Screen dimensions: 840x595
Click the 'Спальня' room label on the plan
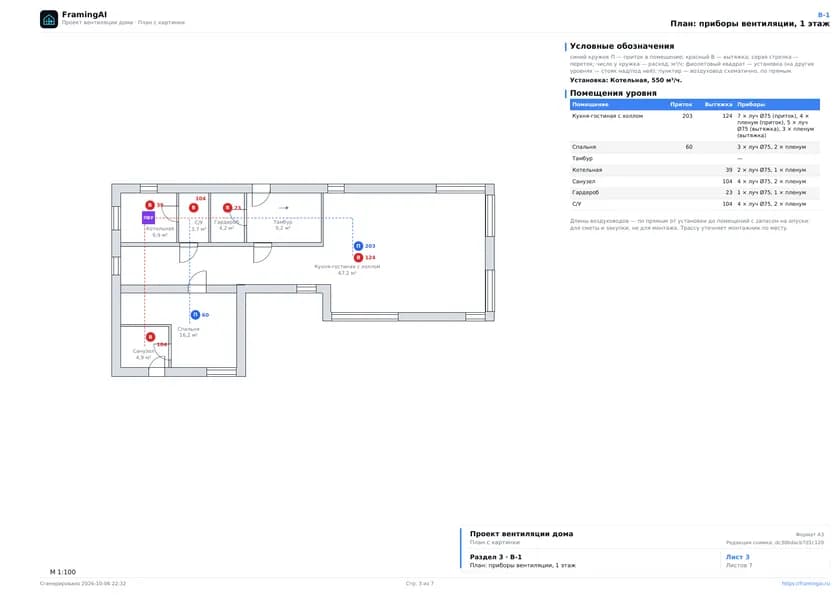coord(189,329)
